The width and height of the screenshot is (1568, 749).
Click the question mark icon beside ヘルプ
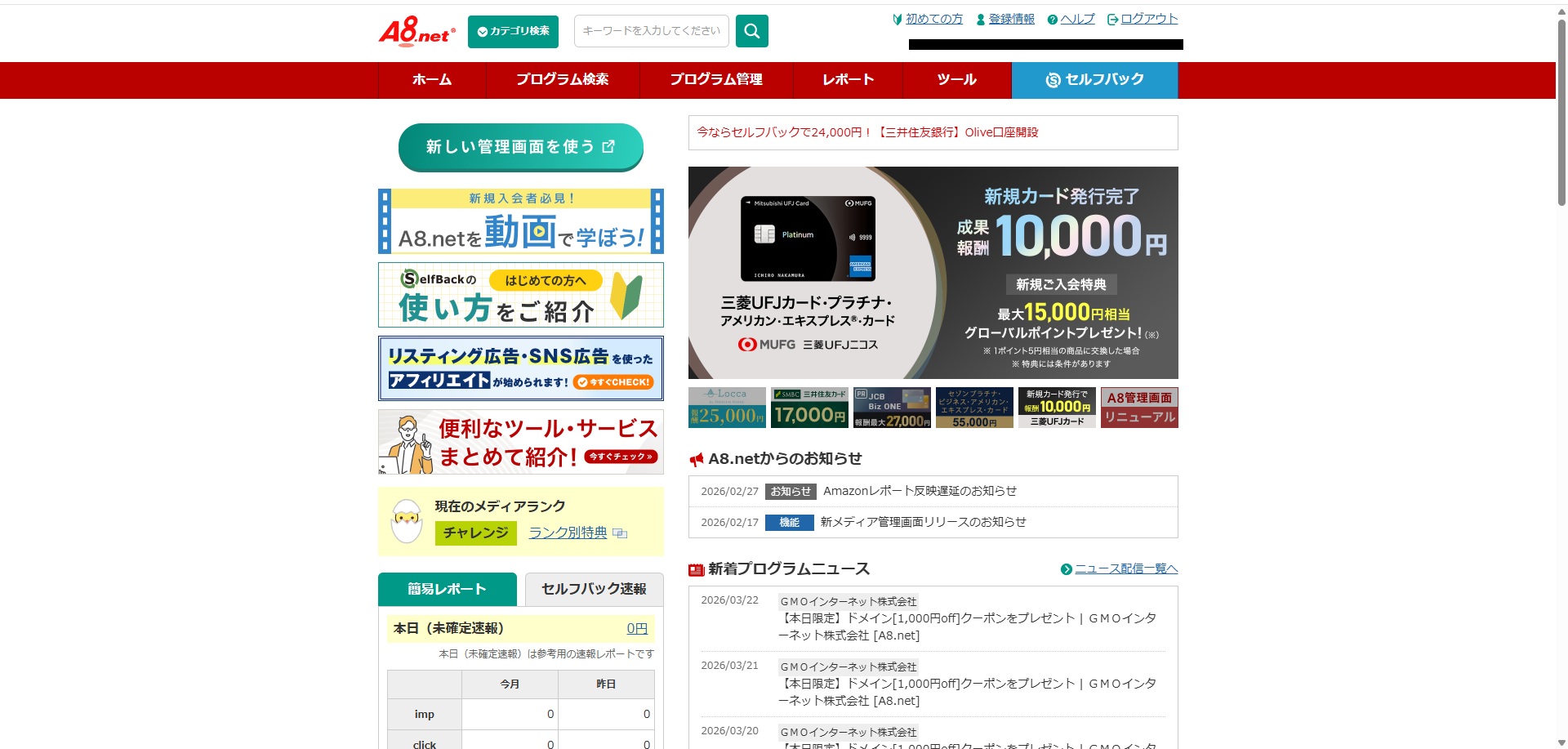coord(1052,20)
